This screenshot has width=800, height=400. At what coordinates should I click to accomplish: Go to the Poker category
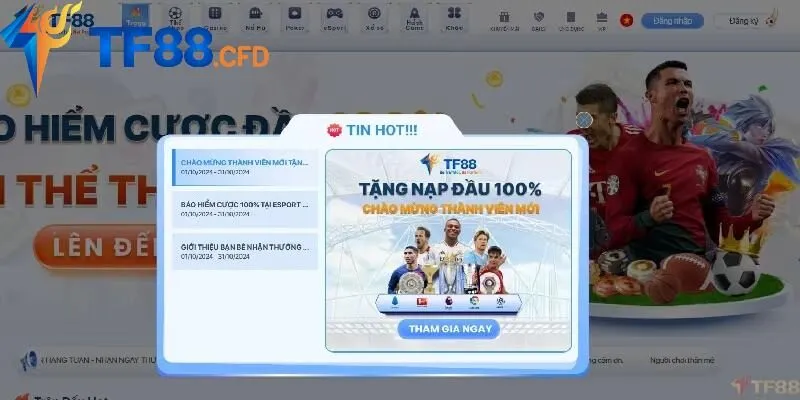295,18
